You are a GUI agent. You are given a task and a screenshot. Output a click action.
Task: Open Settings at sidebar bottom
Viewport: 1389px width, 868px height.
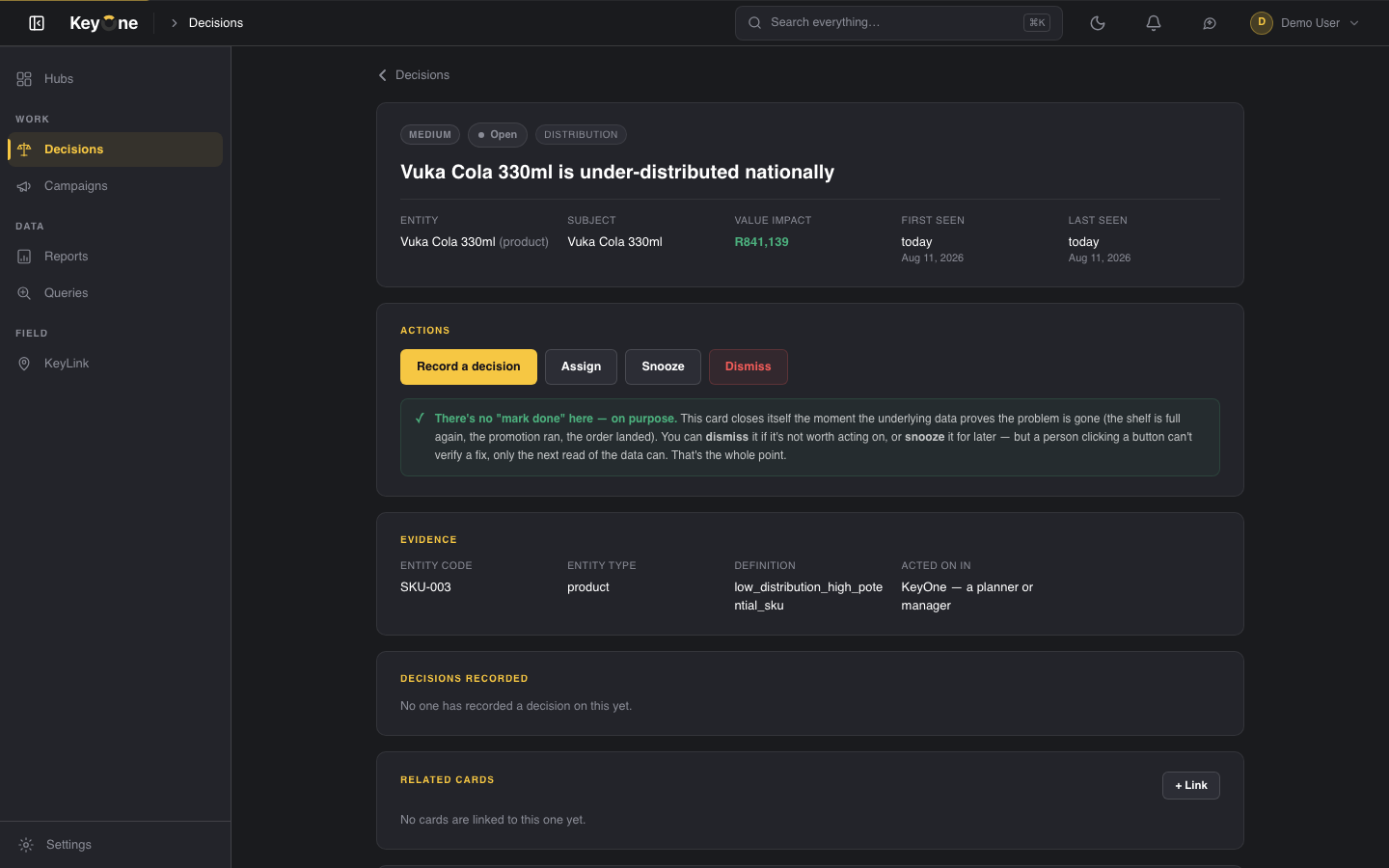pyautogui.click(x=115, y=845)
